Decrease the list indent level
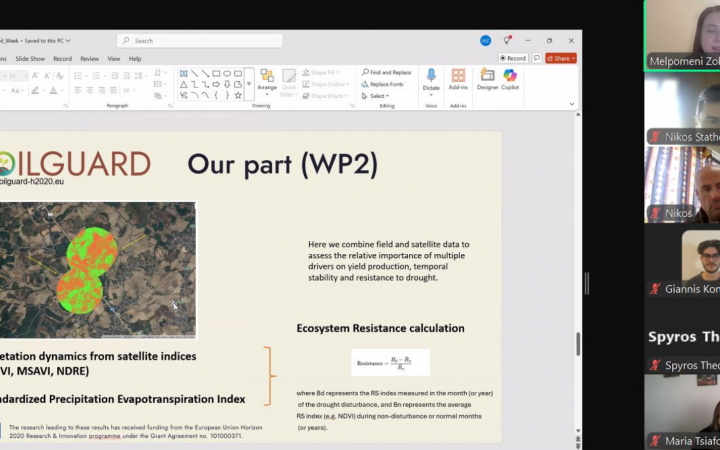 pyautogui.click(x=115, y=75)
